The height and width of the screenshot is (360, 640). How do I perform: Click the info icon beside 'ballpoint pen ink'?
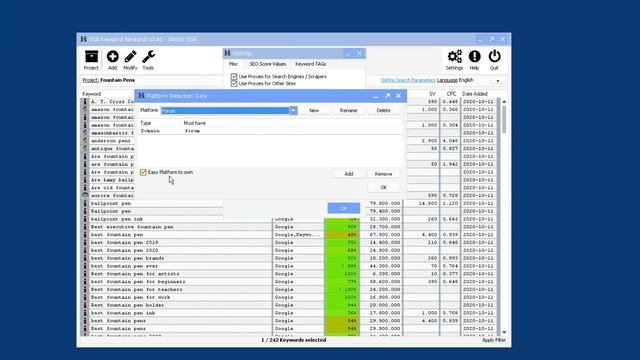[x=85, y=219]
